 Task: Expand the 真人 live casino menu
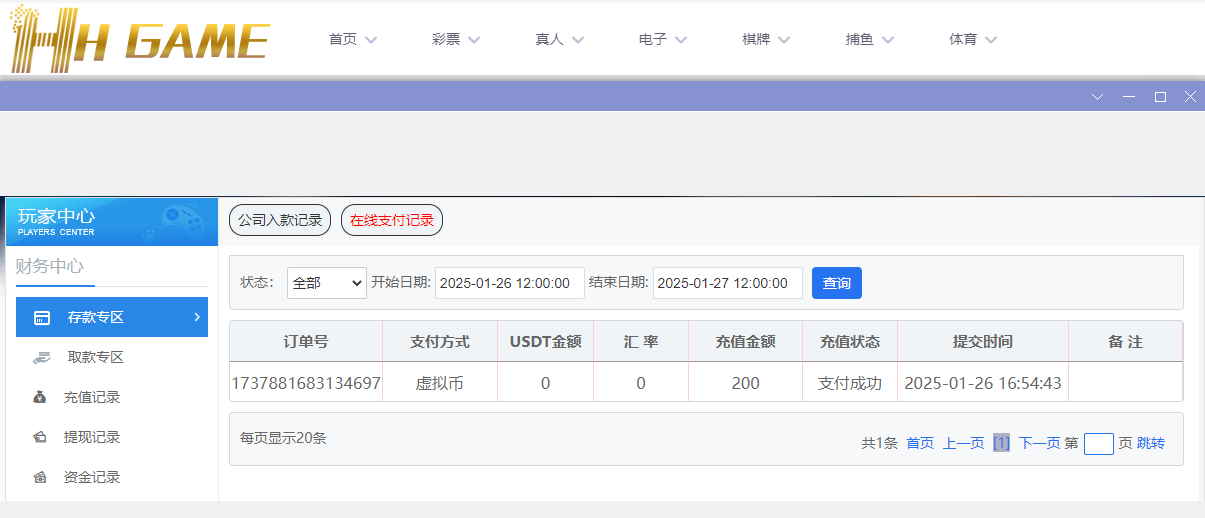coord(559,40)
